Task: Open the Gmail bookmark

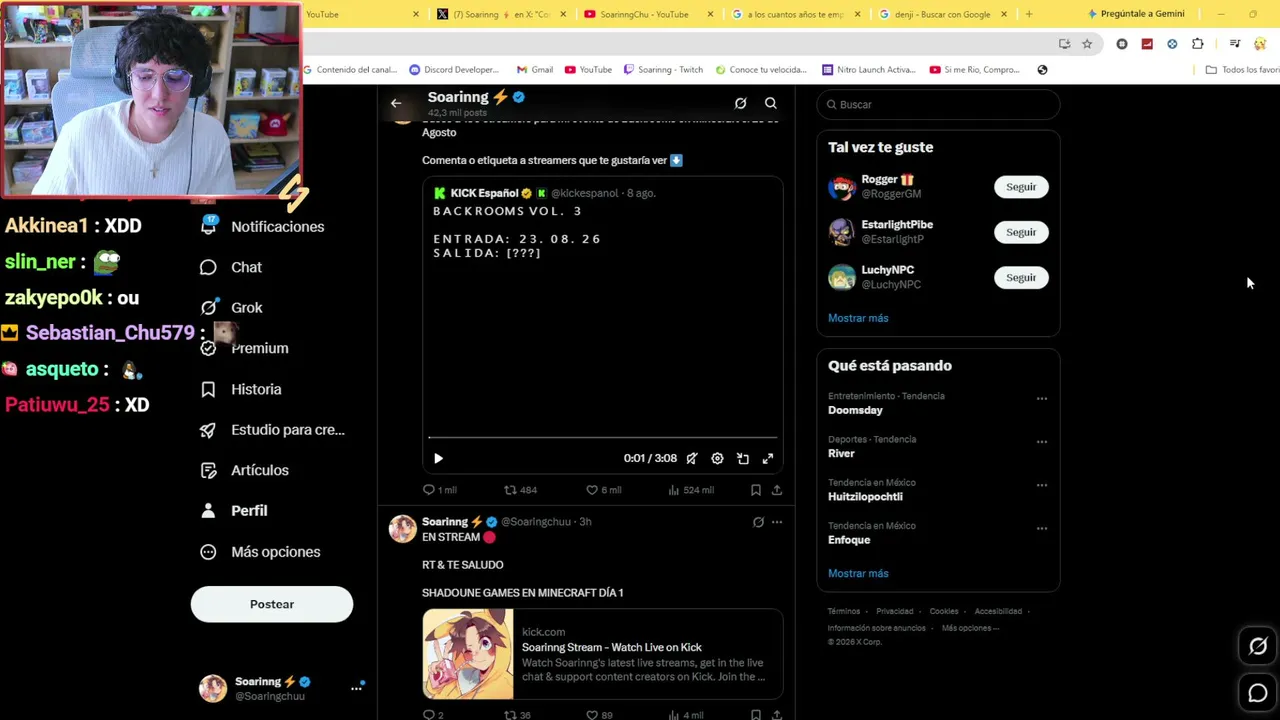Action: click(535, 70)
